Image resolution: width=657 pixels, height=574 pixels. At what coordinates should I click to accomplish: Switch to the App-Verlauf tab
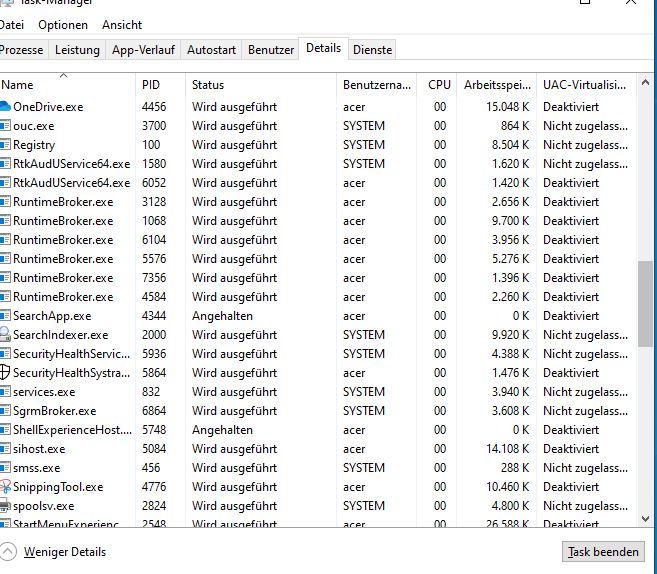click(x=143, y=50)
